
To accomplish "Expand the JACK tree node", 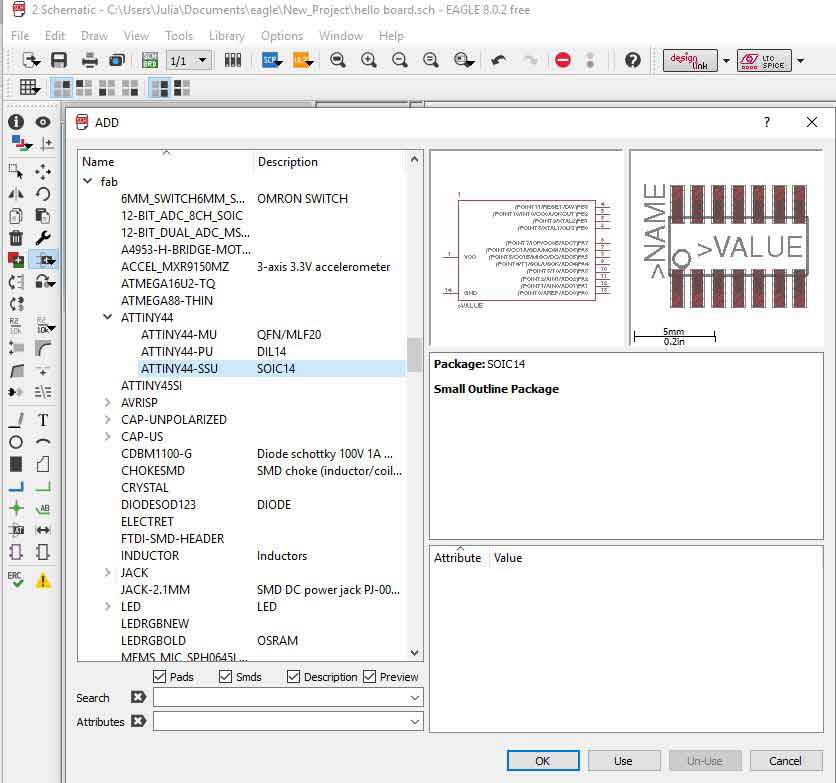I will 108,572.
